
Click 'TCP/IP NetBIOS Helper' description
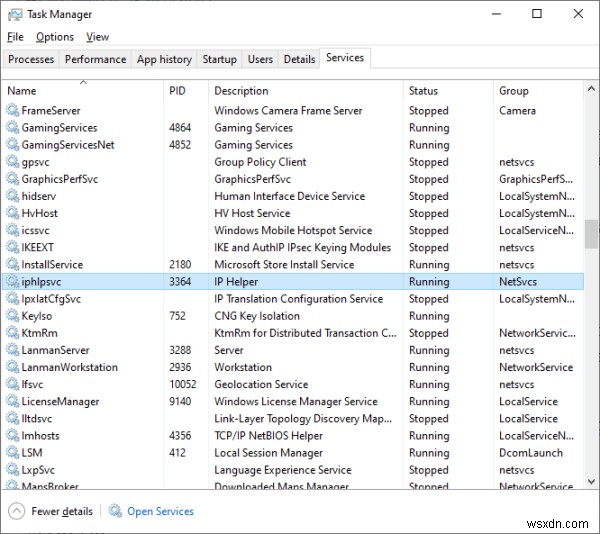coord(268,436)
